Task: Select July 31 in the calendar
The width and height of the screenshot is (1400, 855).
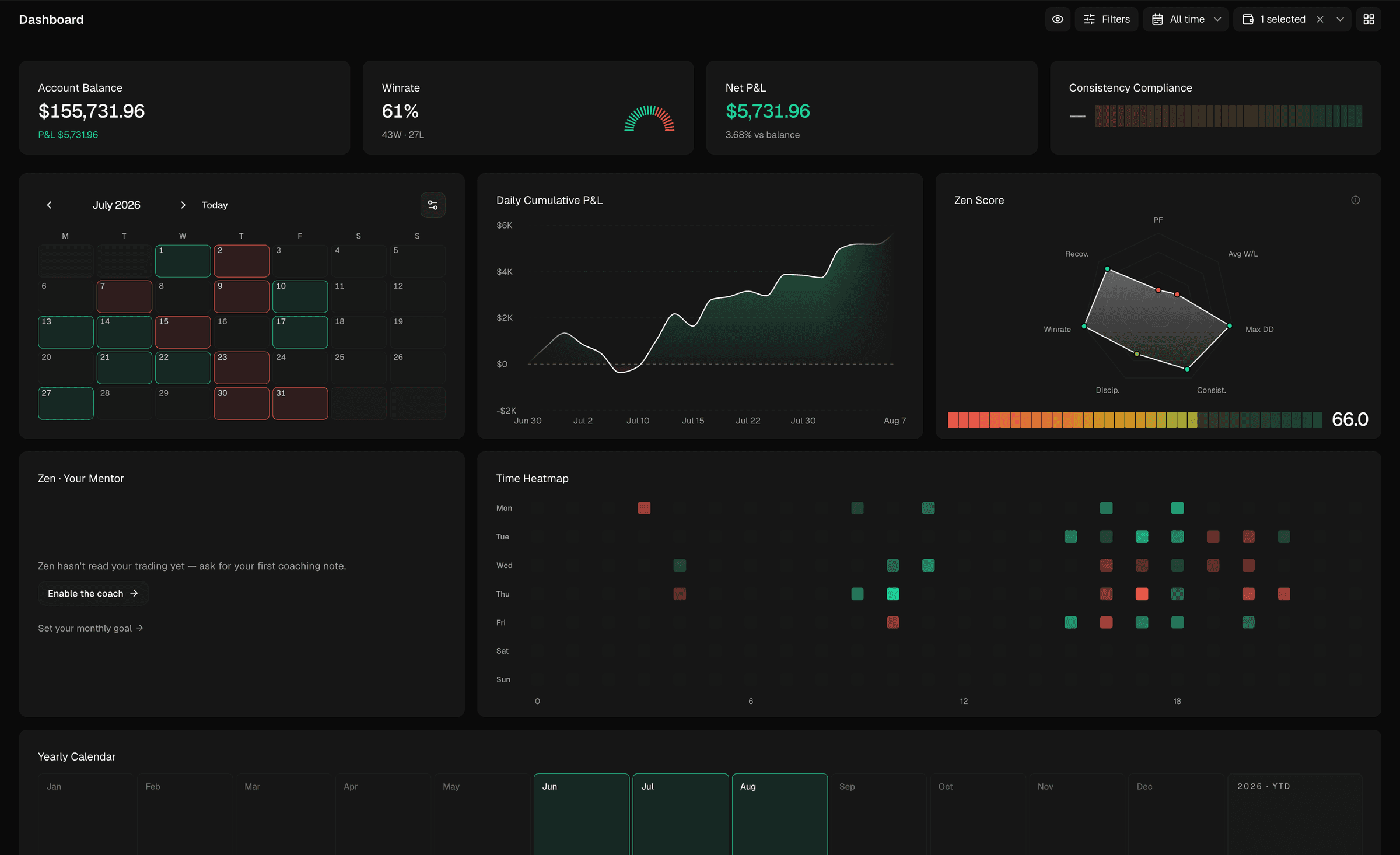Action: pos(300,403)
